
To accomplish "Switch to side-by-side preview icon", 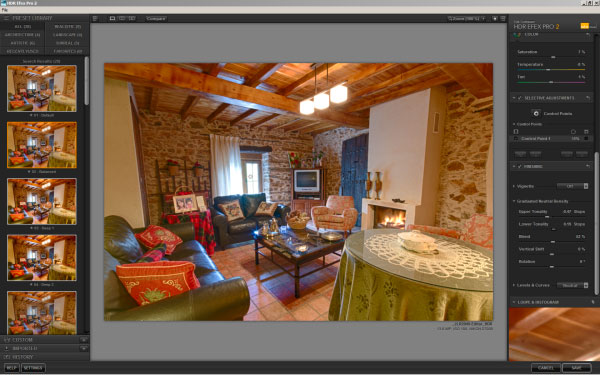I will (132, 18).
